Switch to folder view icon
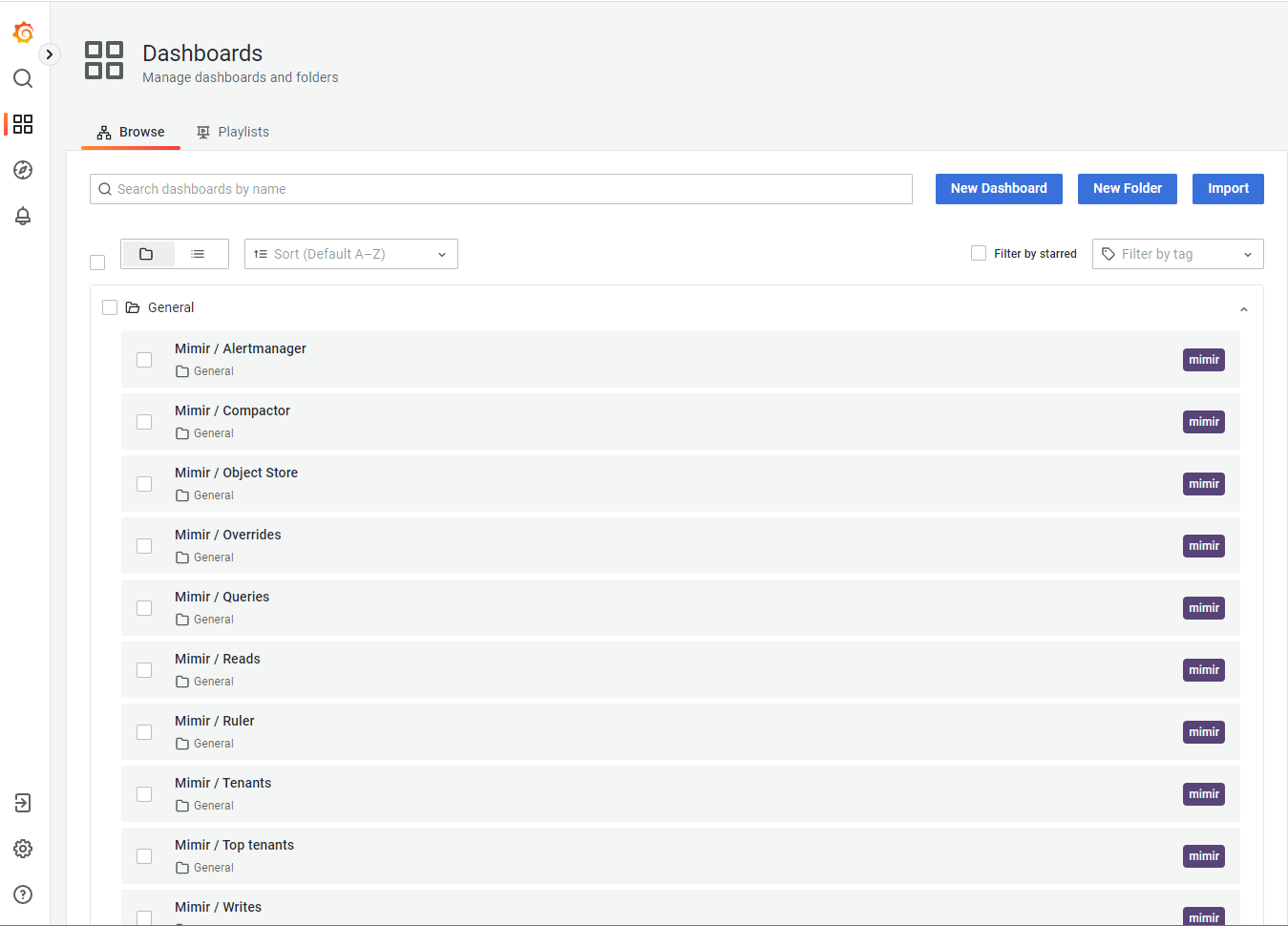The image size is (1288, 926). pyautogui.click(x=146, y=254)
